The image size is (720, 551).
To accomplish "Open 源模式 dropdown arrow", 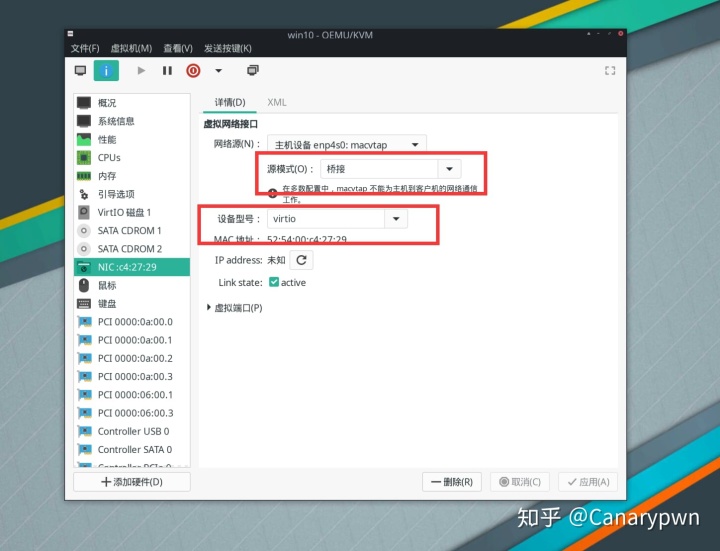I will pyautogui.click(x=450, y=169).
